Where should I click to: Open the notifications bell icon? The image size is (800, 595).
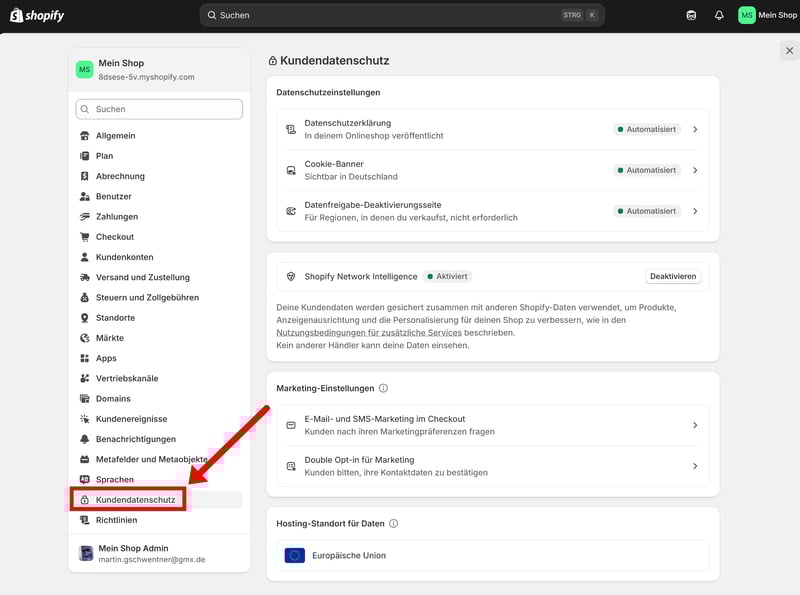pyautogui.click(x=719, y=15)
